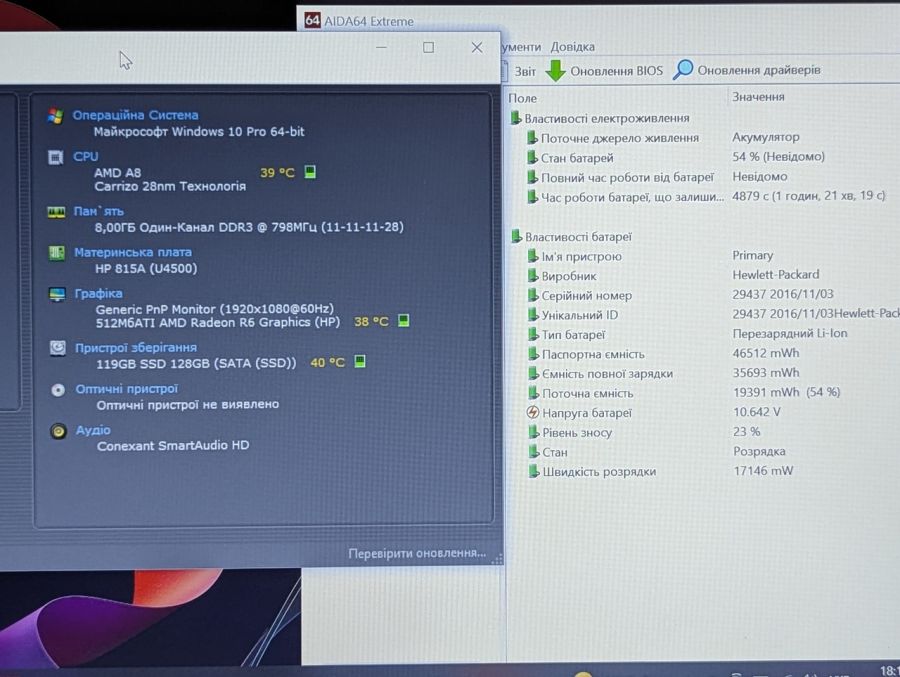Click the Перезарядний Li-Ion value

point(790,334)
